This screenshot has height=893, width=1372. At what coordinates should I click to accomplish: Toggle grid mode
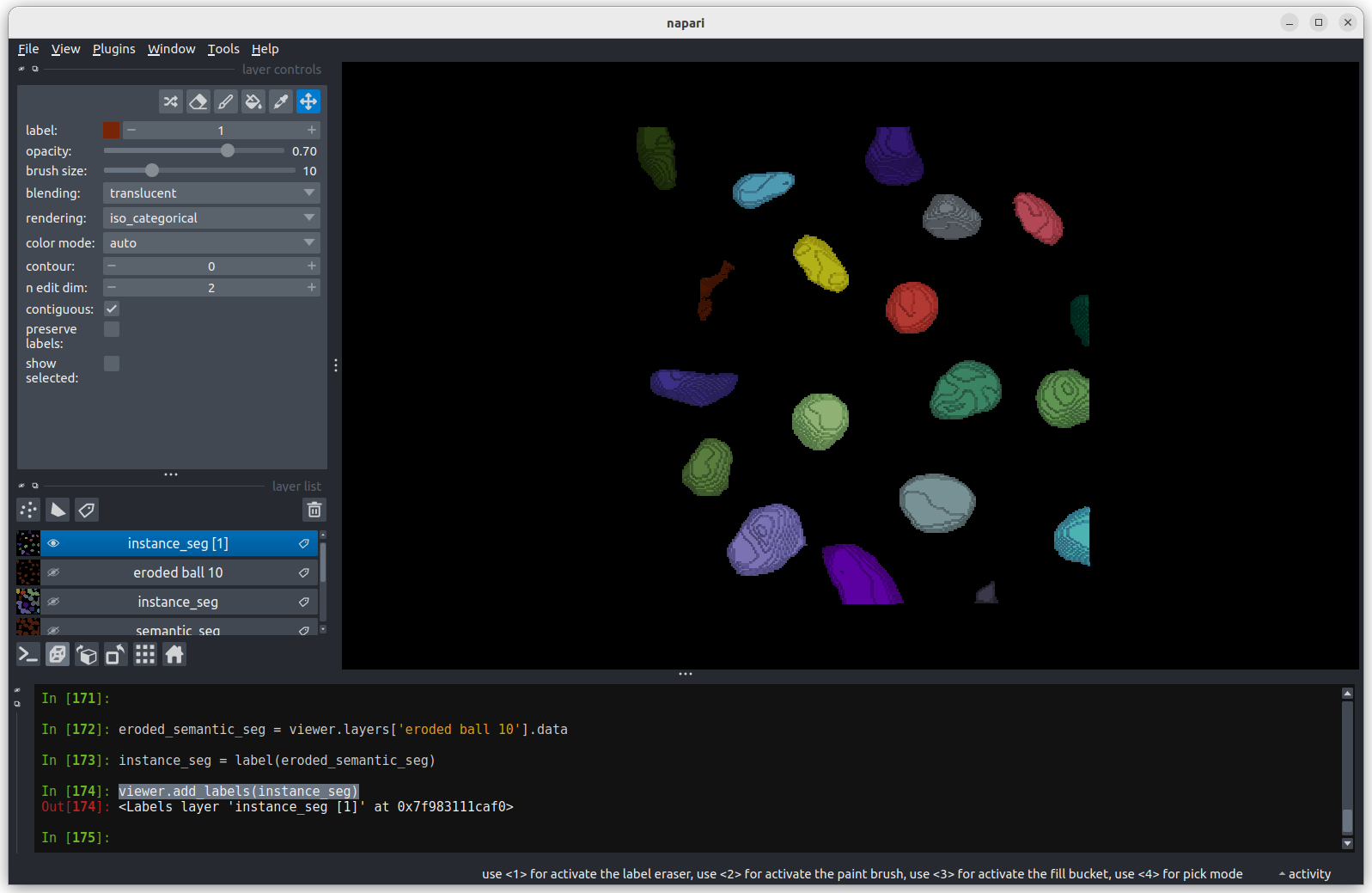pos(145,655)
